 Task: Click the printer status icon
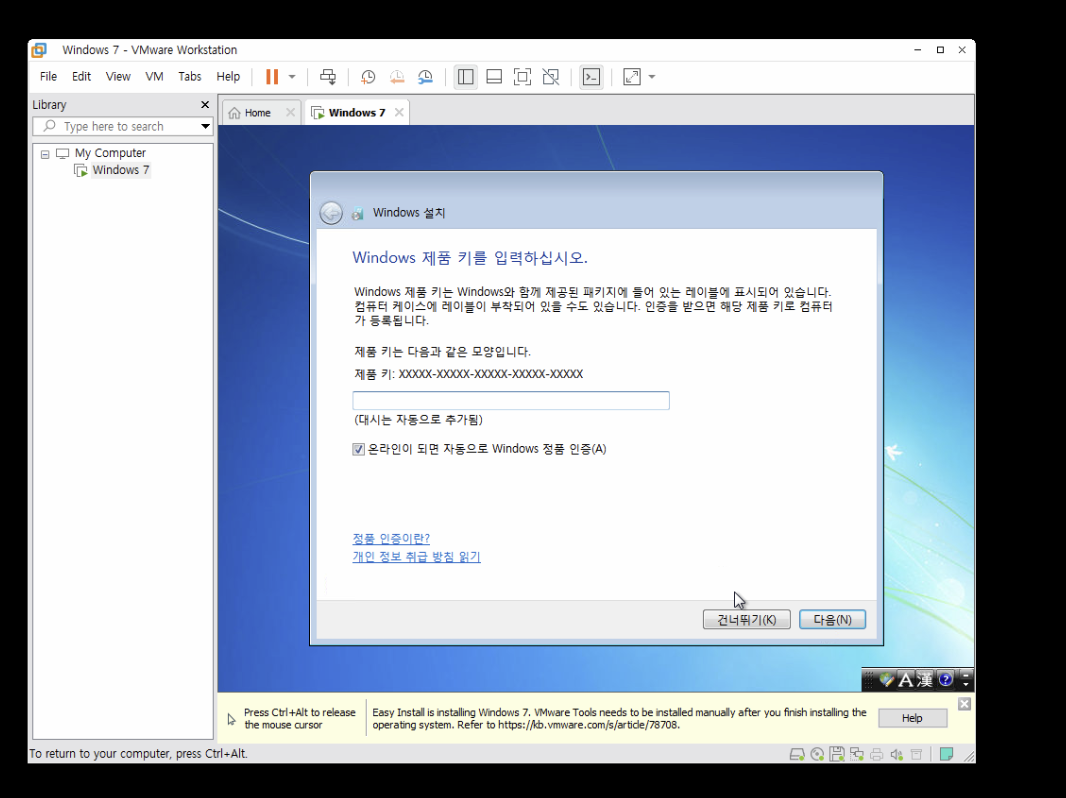pyautogui.click(x=877, y=754)
